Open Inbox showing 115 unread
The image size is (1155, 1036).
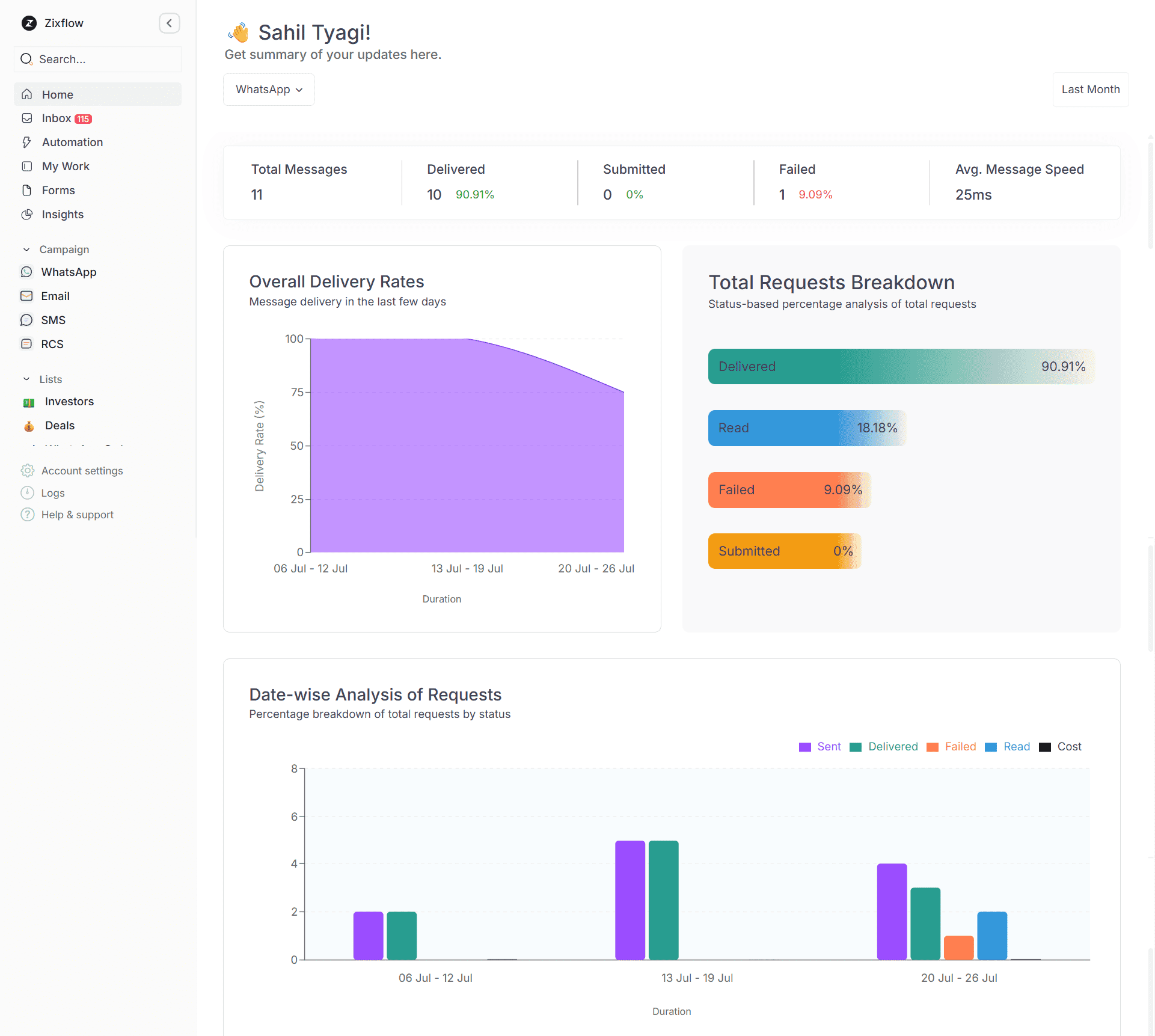pyautogui.click(x=56, y=118)
